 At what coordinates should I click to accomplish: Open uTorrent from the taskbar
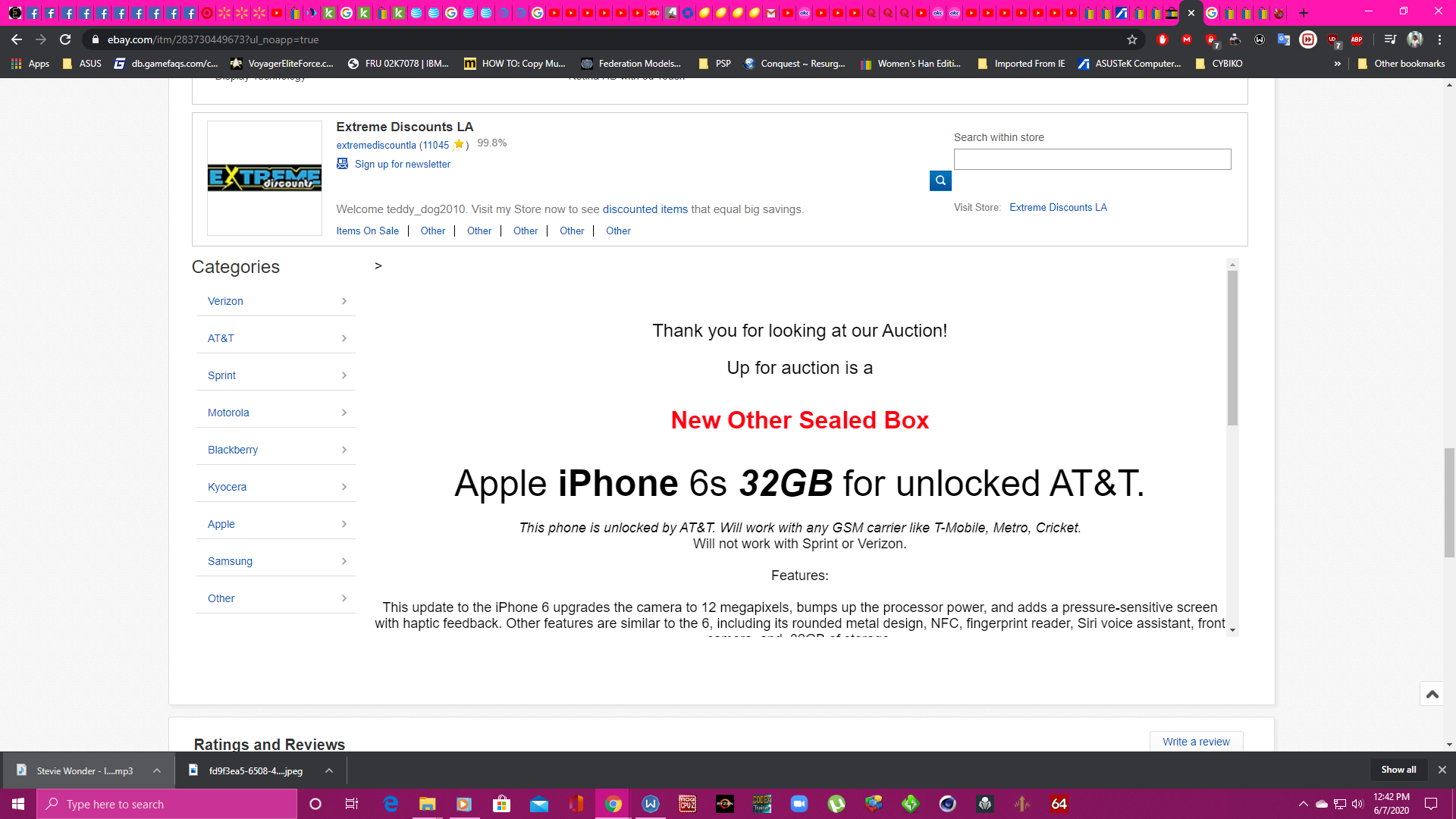click(x=835, y=804)
